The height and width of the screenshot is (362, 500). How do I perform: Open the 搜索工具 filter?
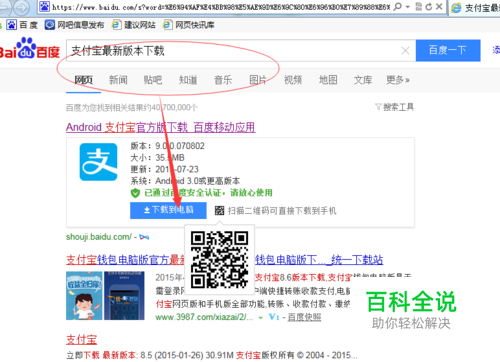395,107
